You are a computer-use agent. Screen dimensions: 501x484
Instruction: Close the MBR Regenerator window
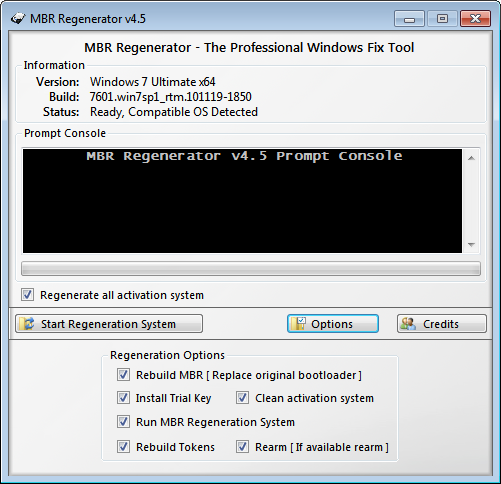point(475,18)
